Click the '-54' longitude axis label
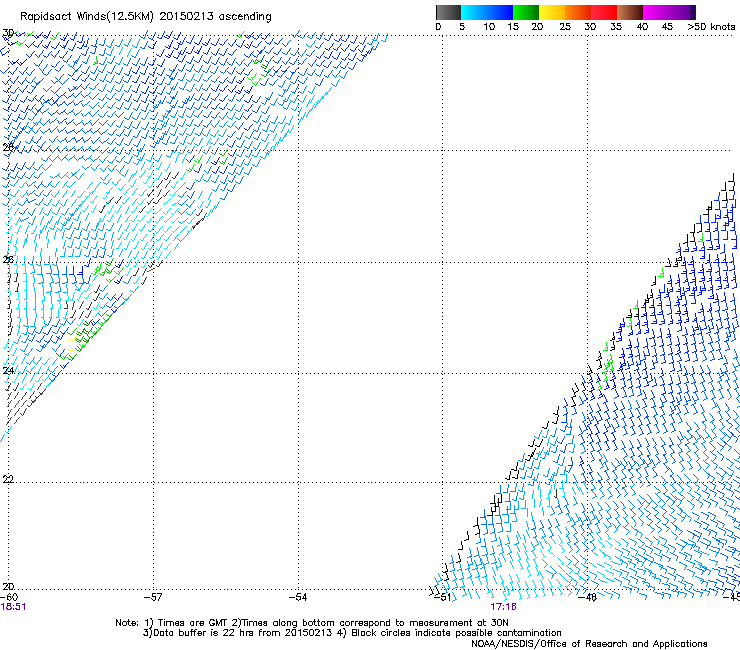 (298, 597)
